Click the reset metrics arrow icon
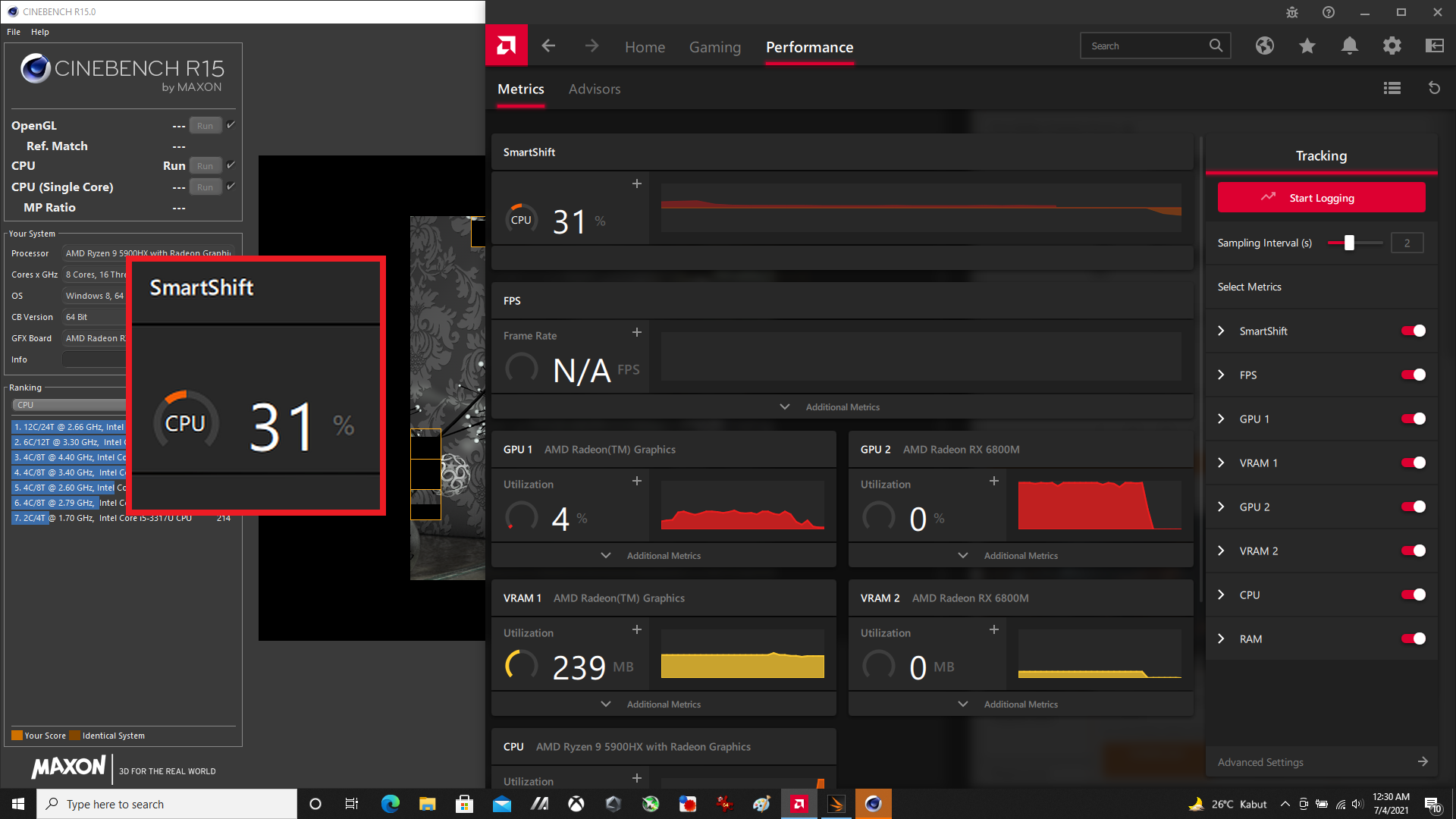 click(x=1434, y=89)
